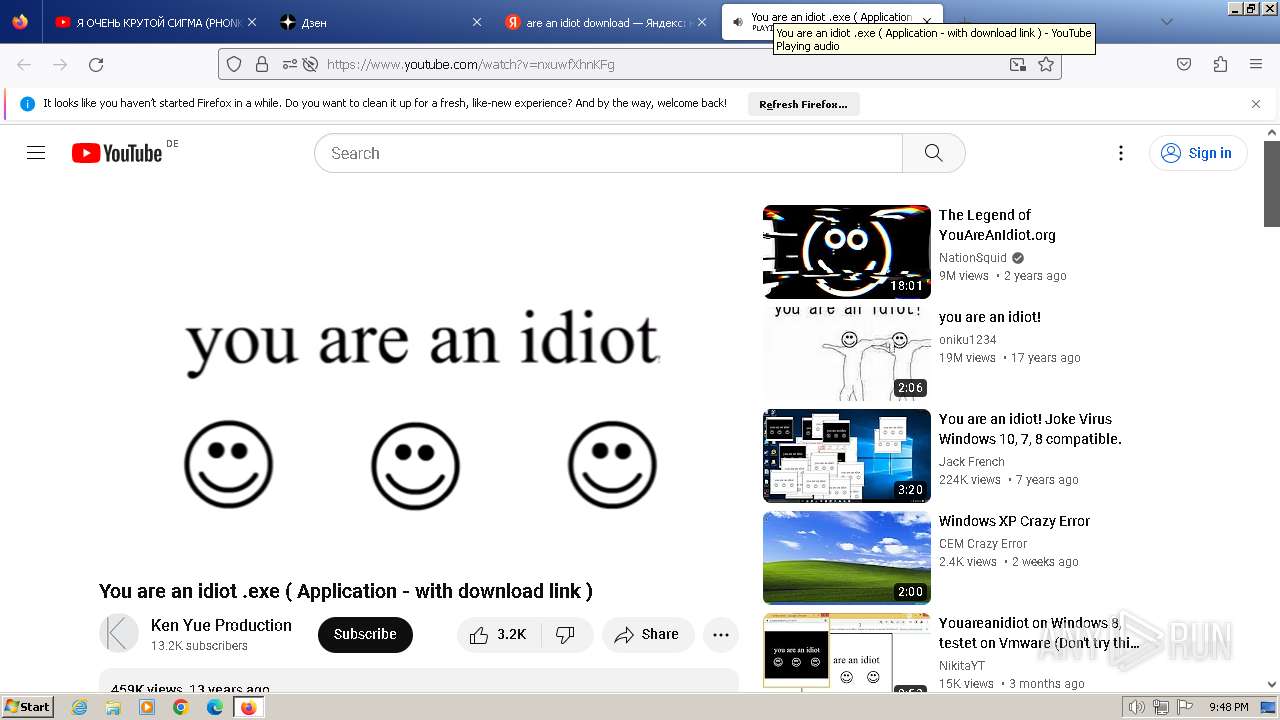1280x720 pixels.
Task: Open the Action Center flag icon
Action: pos(1185,707)
